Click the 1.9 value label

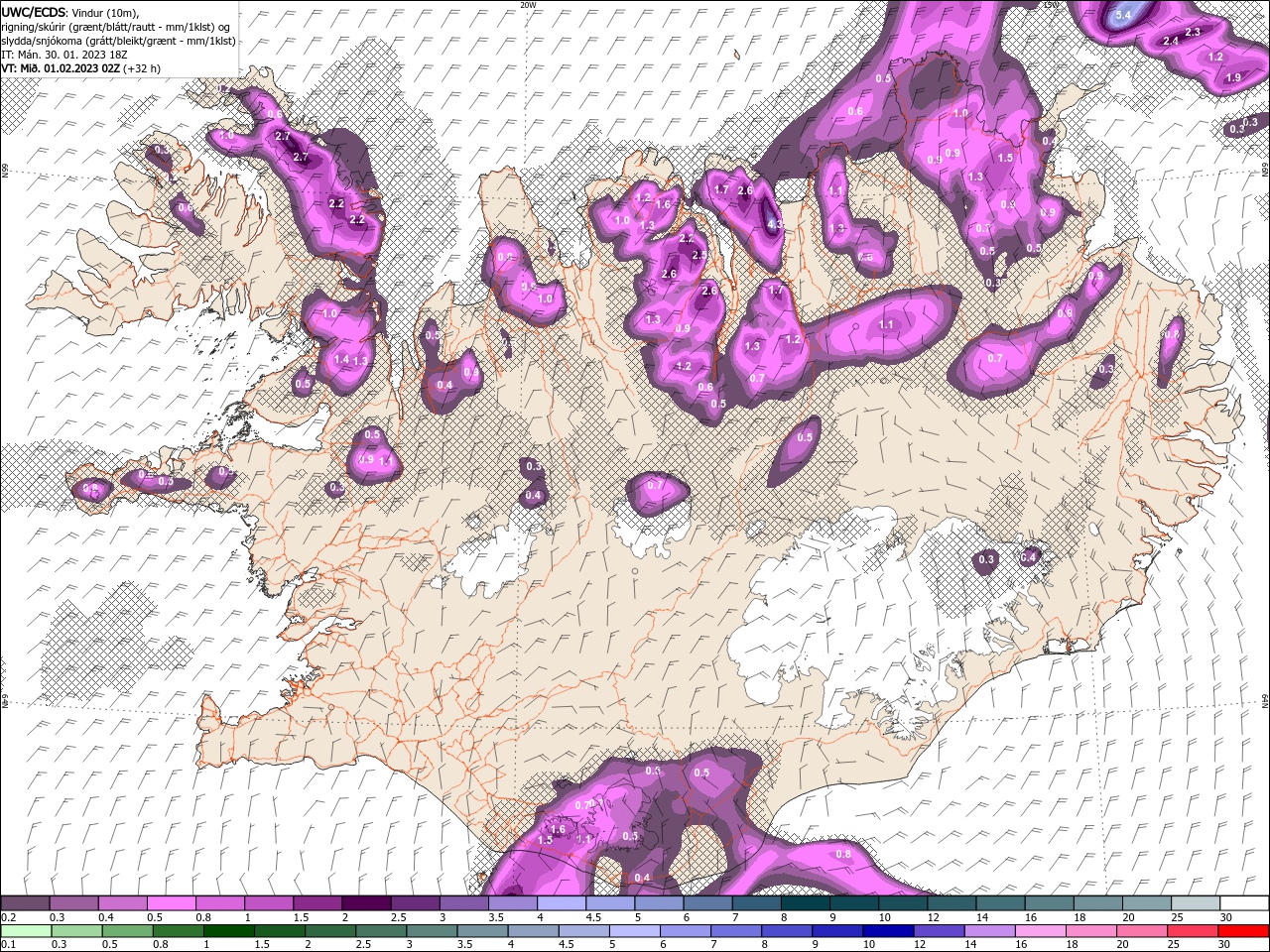[x=1233, y=77]
